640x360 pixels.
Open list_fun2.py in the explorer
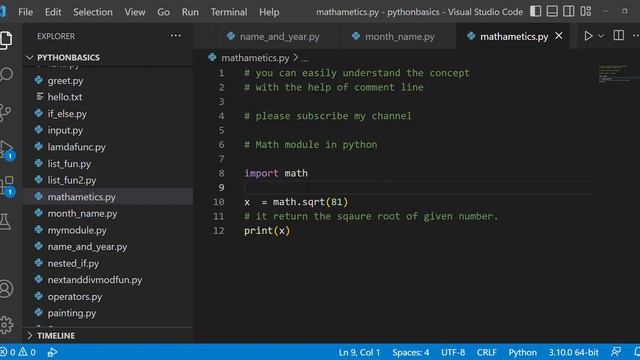coord(72,180)
